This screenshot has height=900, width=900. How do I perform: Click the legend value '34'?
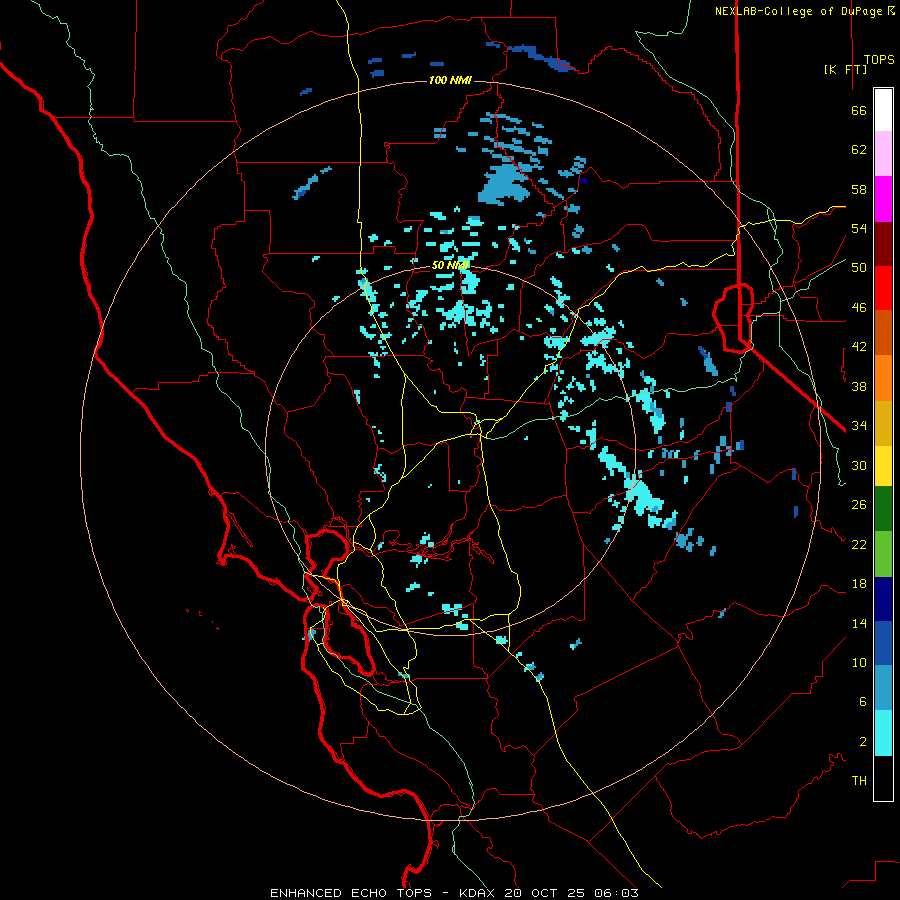point(859,426)
